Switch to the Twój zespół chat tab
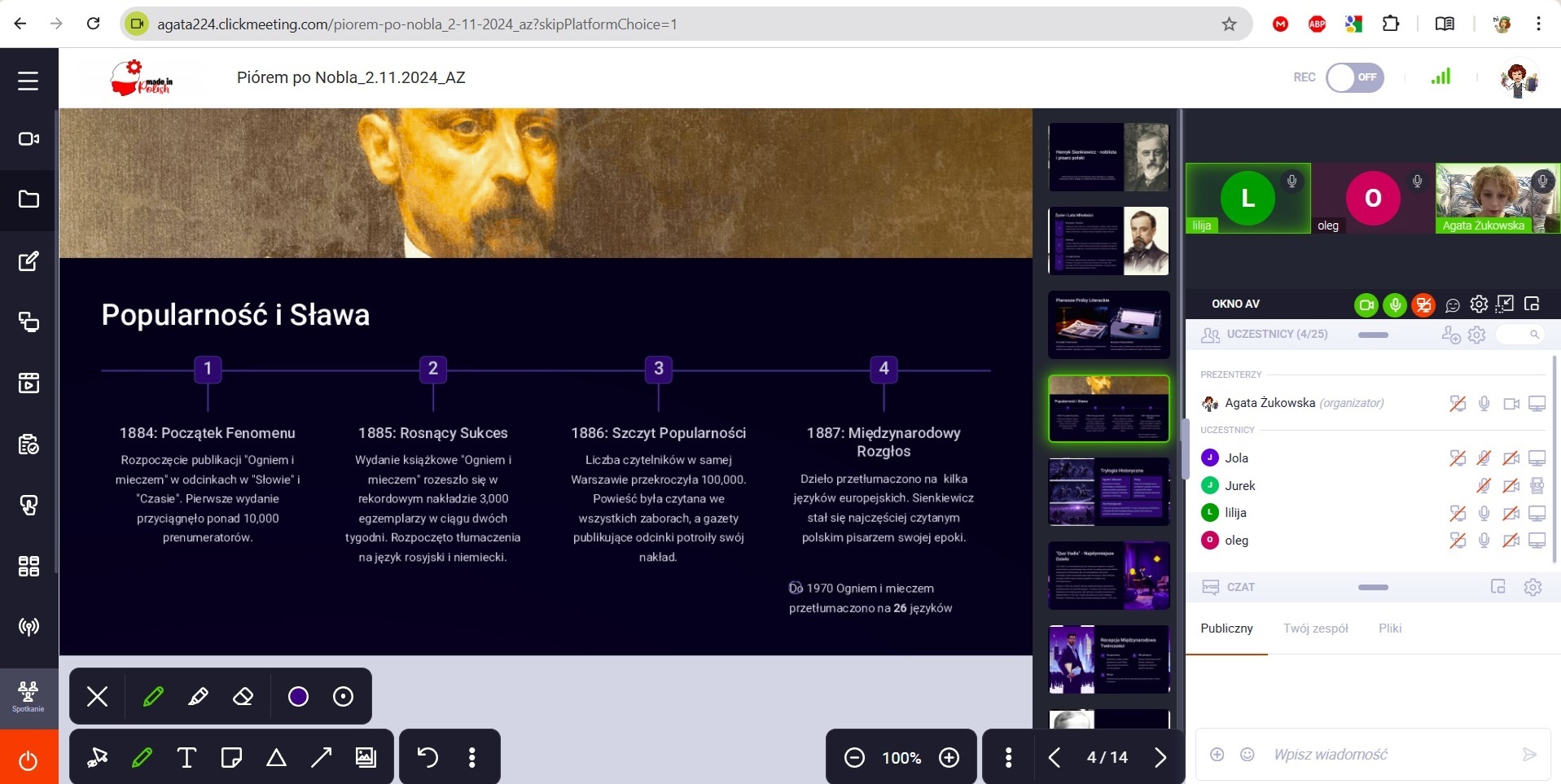This screenshot has width=1561, height=784. pos(1316,629)
